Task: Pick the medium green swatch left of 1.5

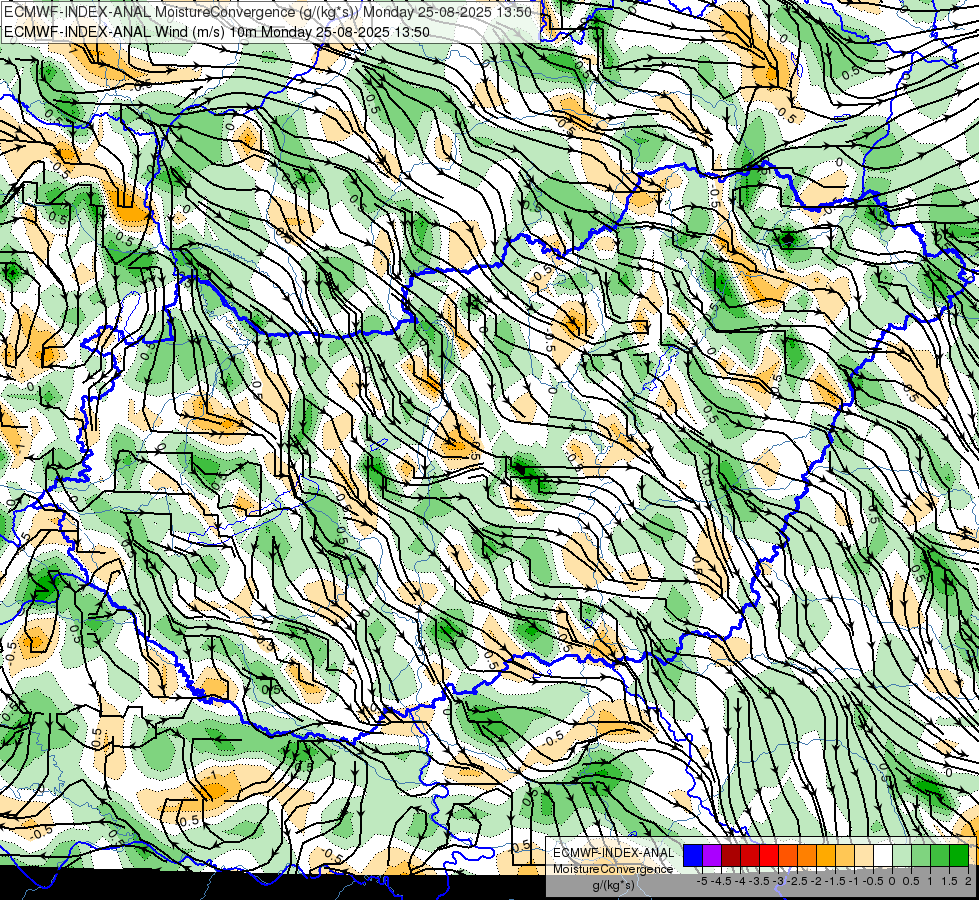Action: coord(940,856)
